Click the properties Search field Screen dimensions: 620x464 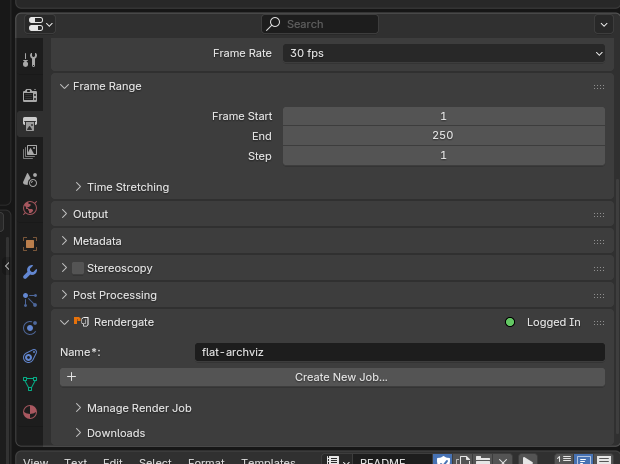[x=320, y=24]
